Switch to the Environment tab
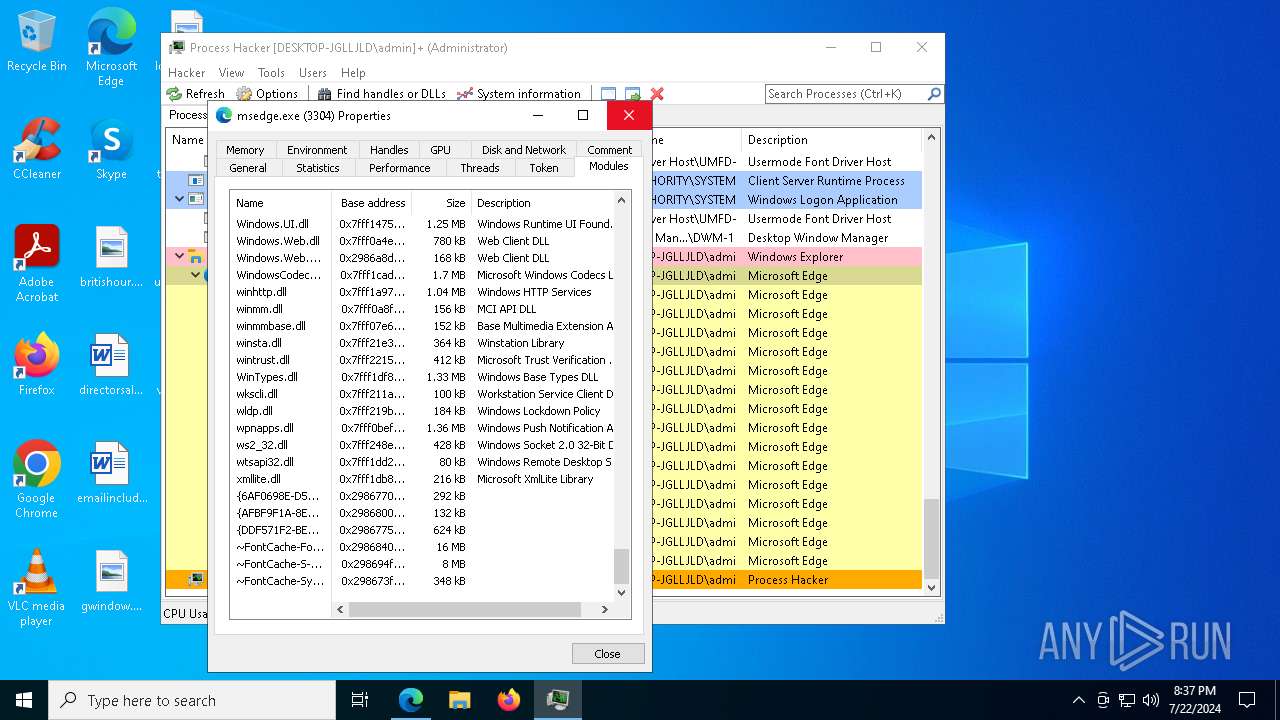The width and height of the screenshot is (1280, 720). (317, 150)
